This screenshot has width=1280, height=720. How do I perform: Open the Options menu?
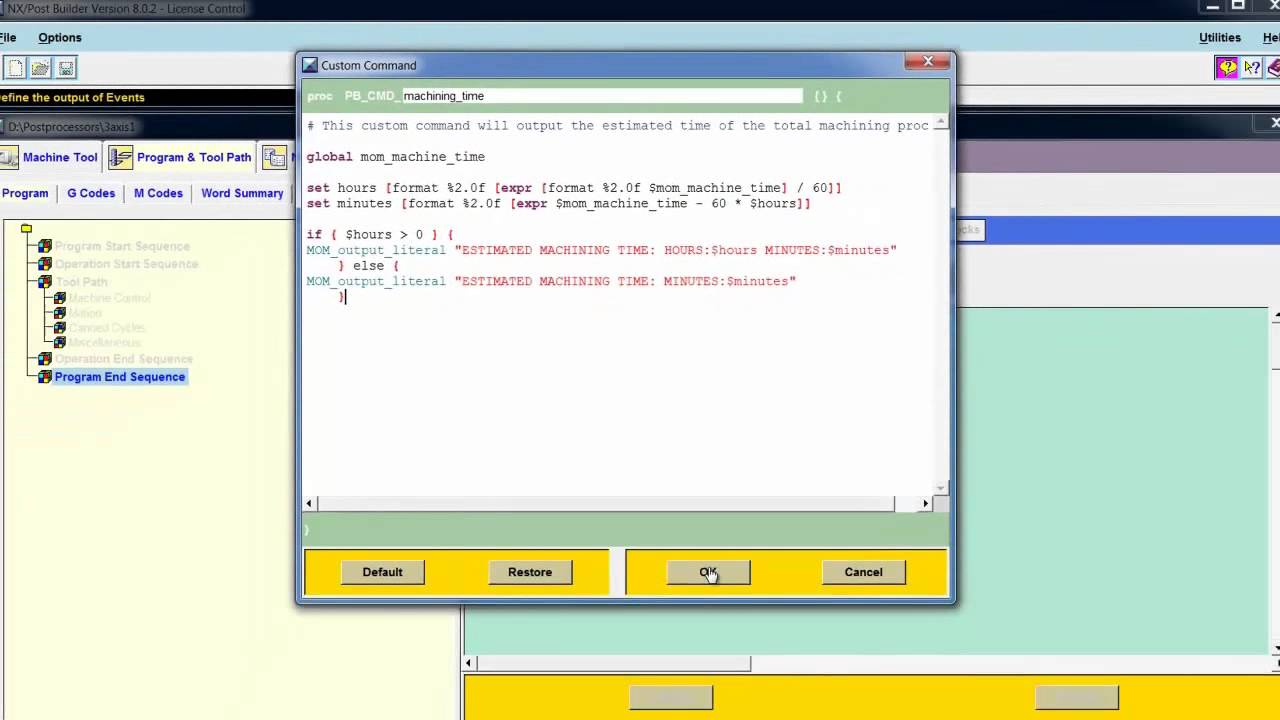(60, 37)
